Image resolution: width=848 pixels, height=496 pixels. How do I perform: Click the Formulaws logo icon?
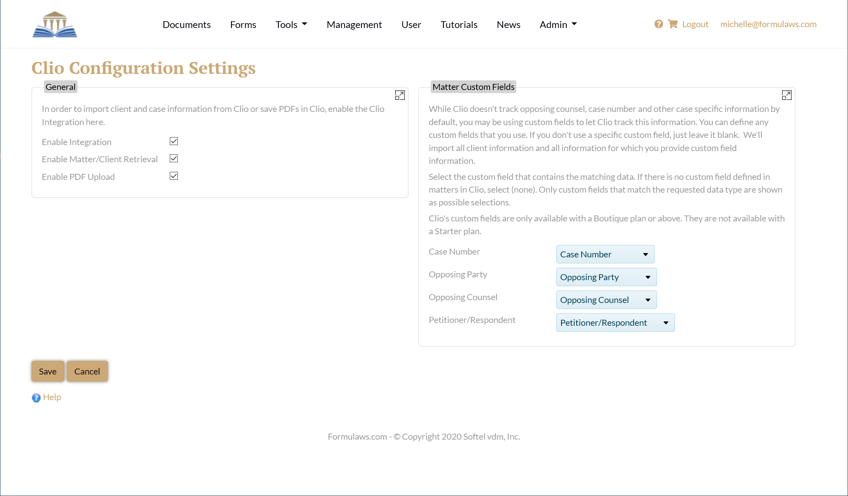point(55,24)
